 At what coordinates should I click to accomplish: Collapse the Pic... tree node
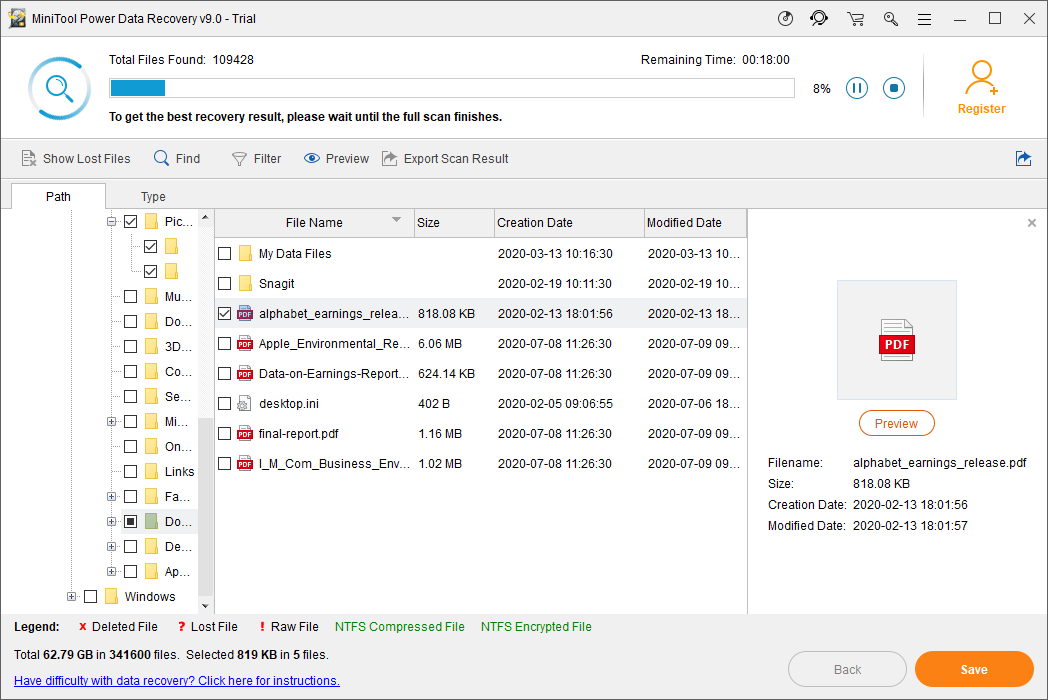[x=112, y=221]
